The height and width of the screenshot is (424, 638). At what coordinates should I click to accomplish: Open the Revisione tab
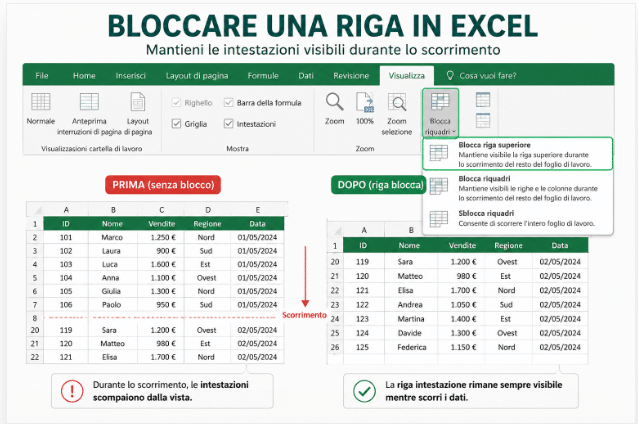[351, 76]
